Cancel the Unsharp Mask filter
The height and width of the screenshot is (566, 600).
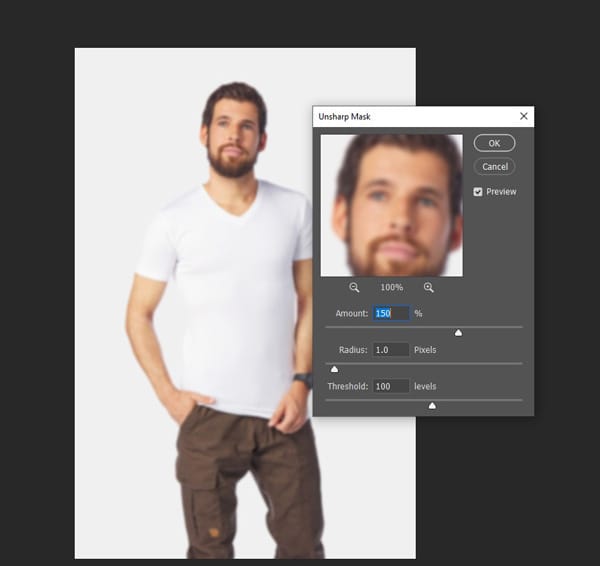coord(494,166)
